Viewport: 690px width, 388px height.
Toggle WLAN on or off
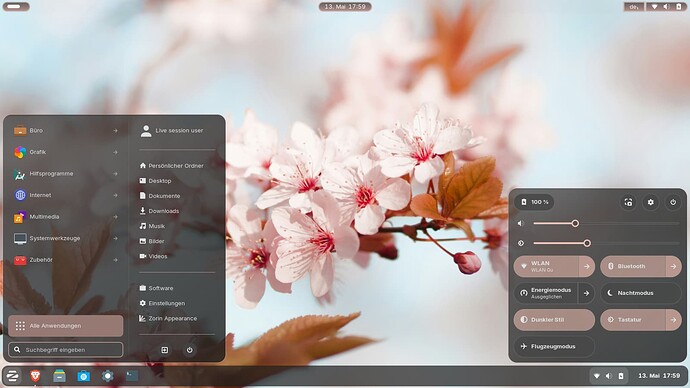point(546,266)
